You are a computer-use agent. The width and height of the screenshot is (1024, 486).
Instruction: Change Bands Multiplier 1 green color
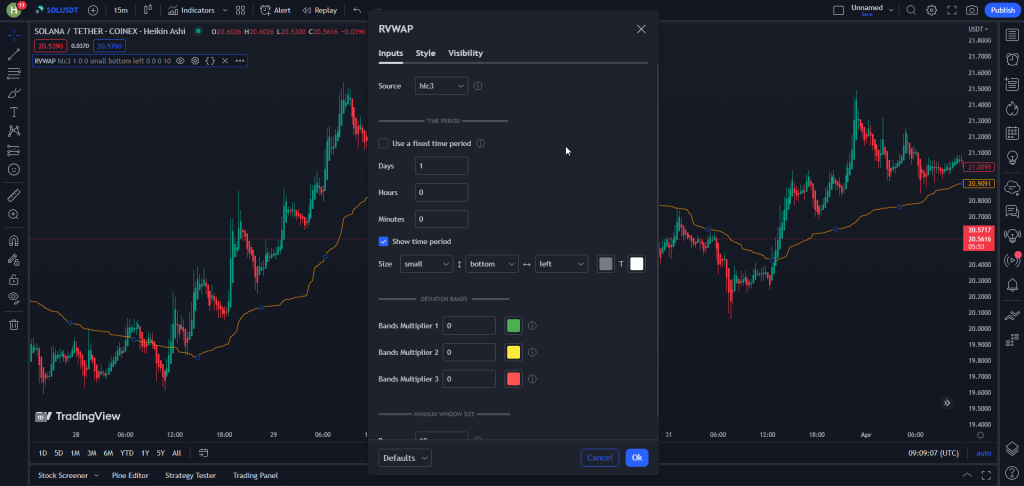(x=513, y=325)
